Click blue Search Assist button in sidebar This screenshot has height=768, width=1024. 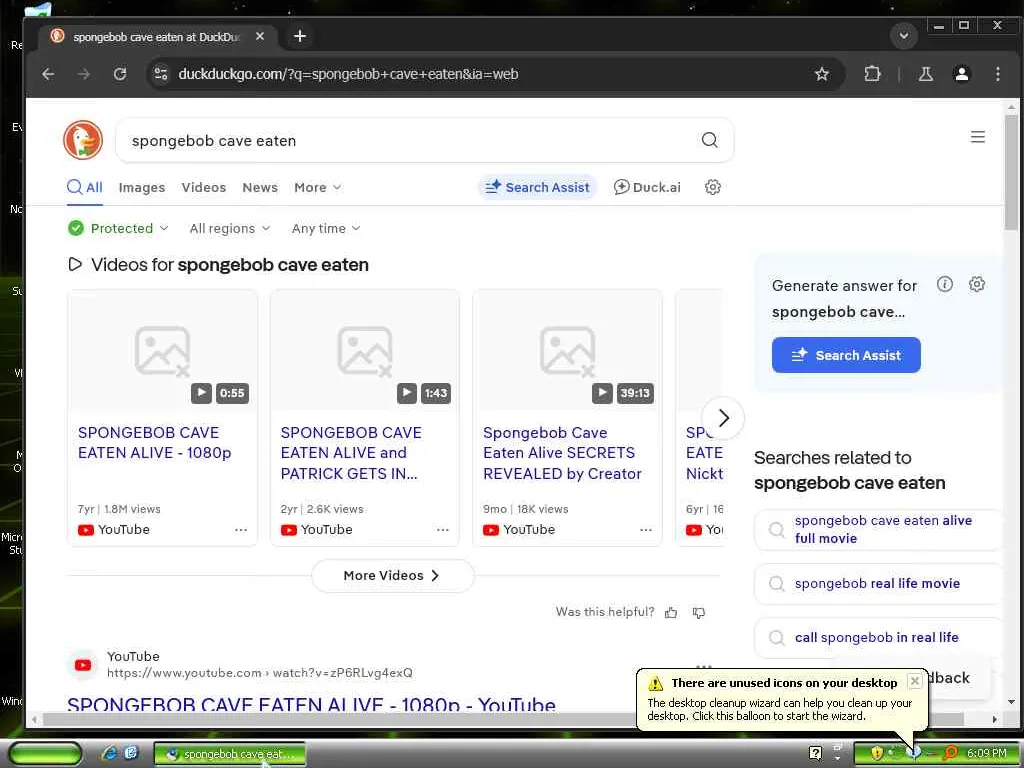[x=846, y=355]
